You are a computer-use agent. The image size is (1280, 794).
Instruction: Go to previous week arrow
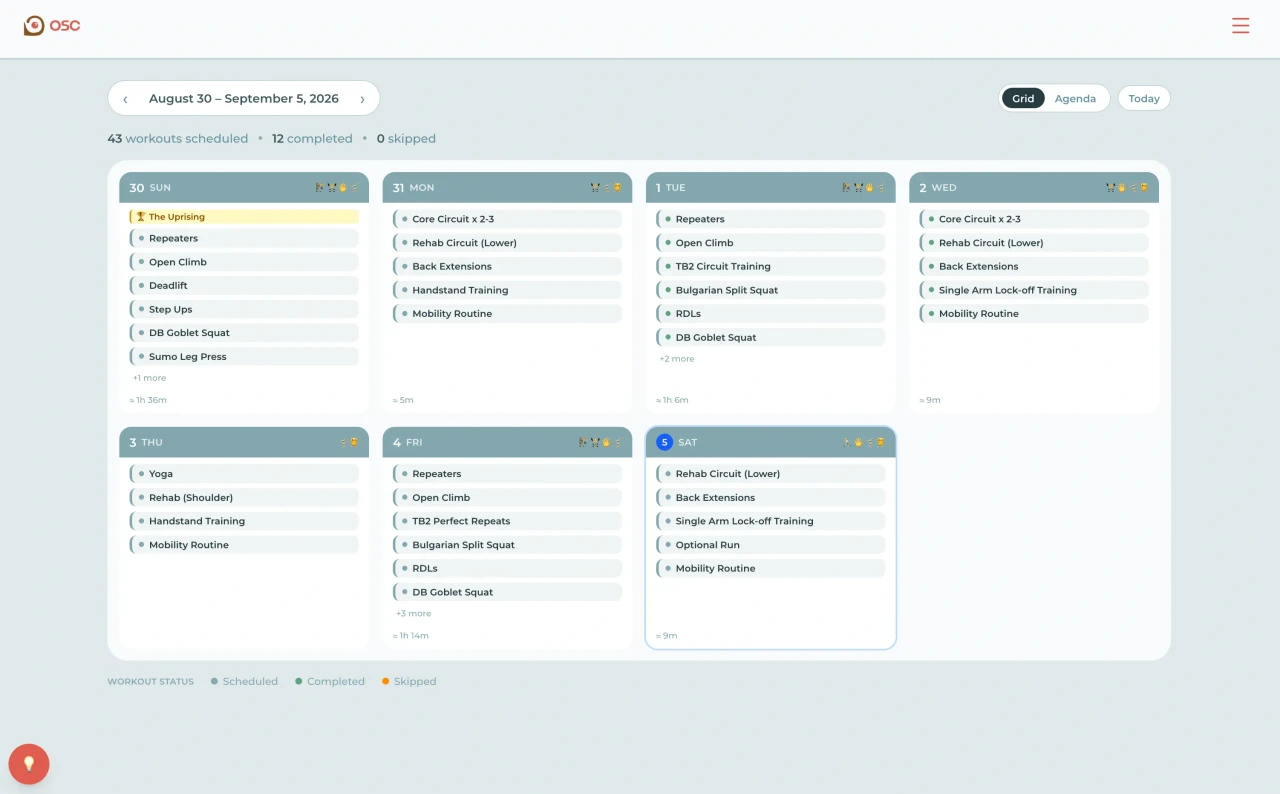(x=125, y=99)
